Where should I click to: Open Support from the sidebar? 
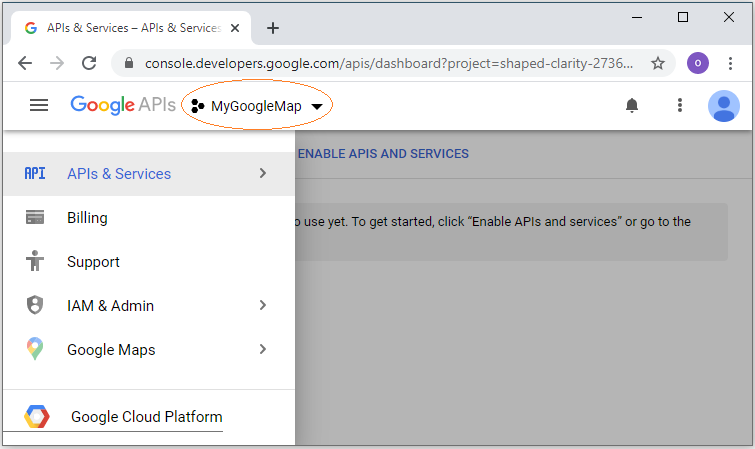pyautogui.click(x=149, y=262)
